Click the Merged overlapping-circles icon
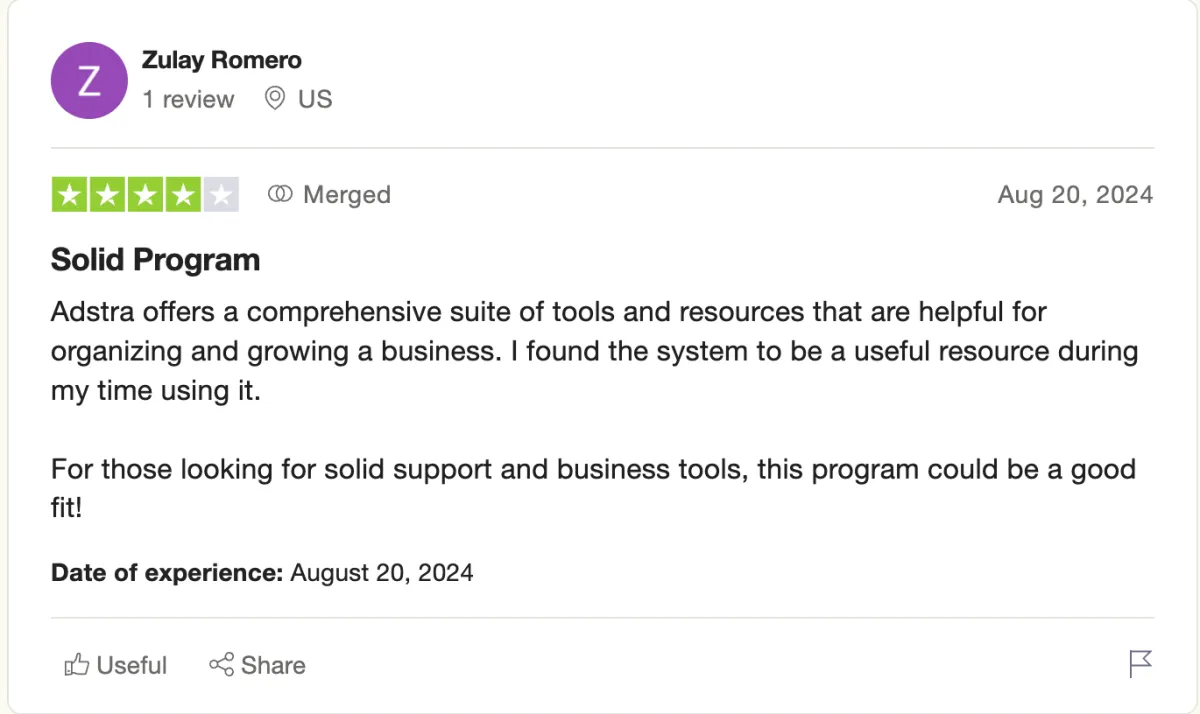Viewport: 1200px width, 714px height. 280,194
